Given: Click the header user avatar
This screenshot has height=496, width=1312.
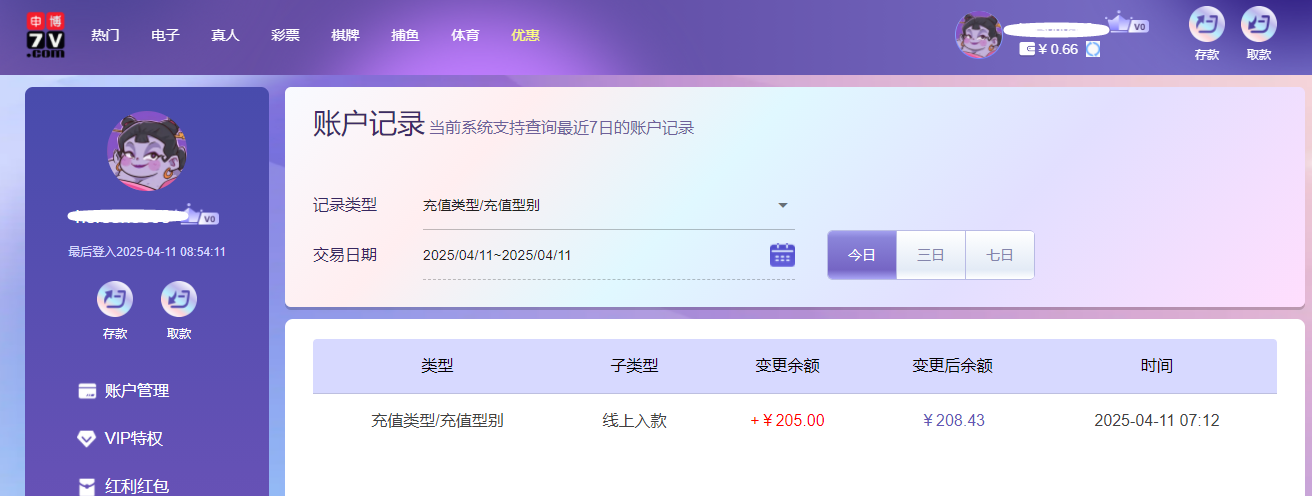Looking at the screenshot, I should 979,36.
